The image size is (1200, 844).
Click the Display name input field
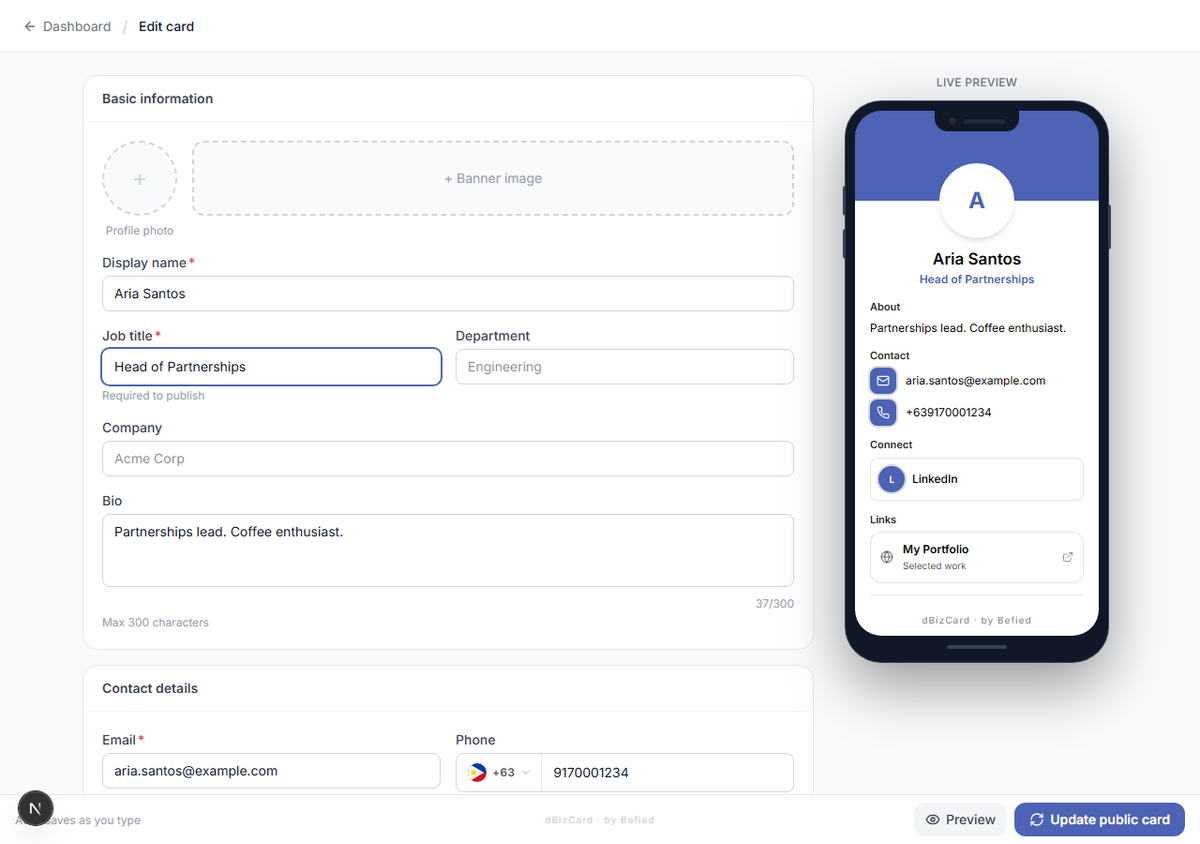[x=448, y=294]
